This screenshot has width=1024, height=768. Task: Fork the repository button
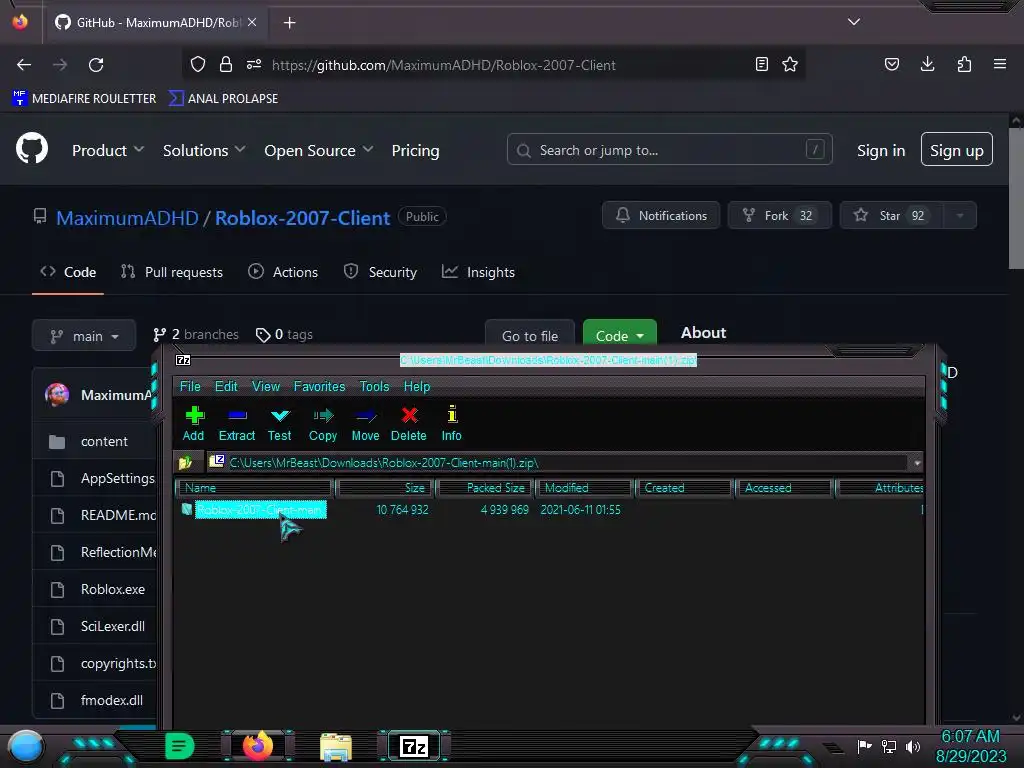click(x=780, y=216)
